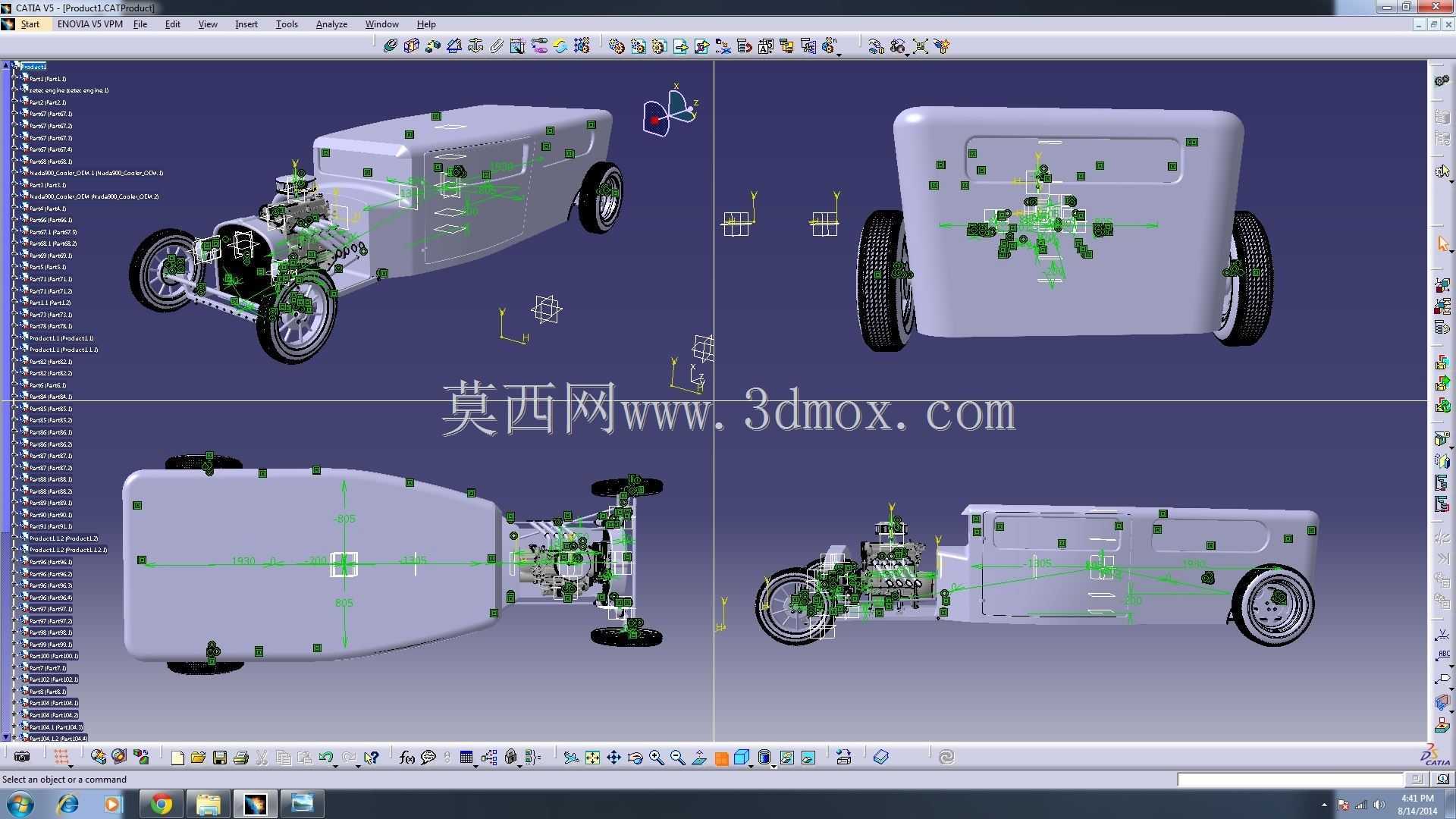The height and width of the screenshot is (819, 1456).
Task: Select the Offset Constraint tool
Action: (433, 46)
